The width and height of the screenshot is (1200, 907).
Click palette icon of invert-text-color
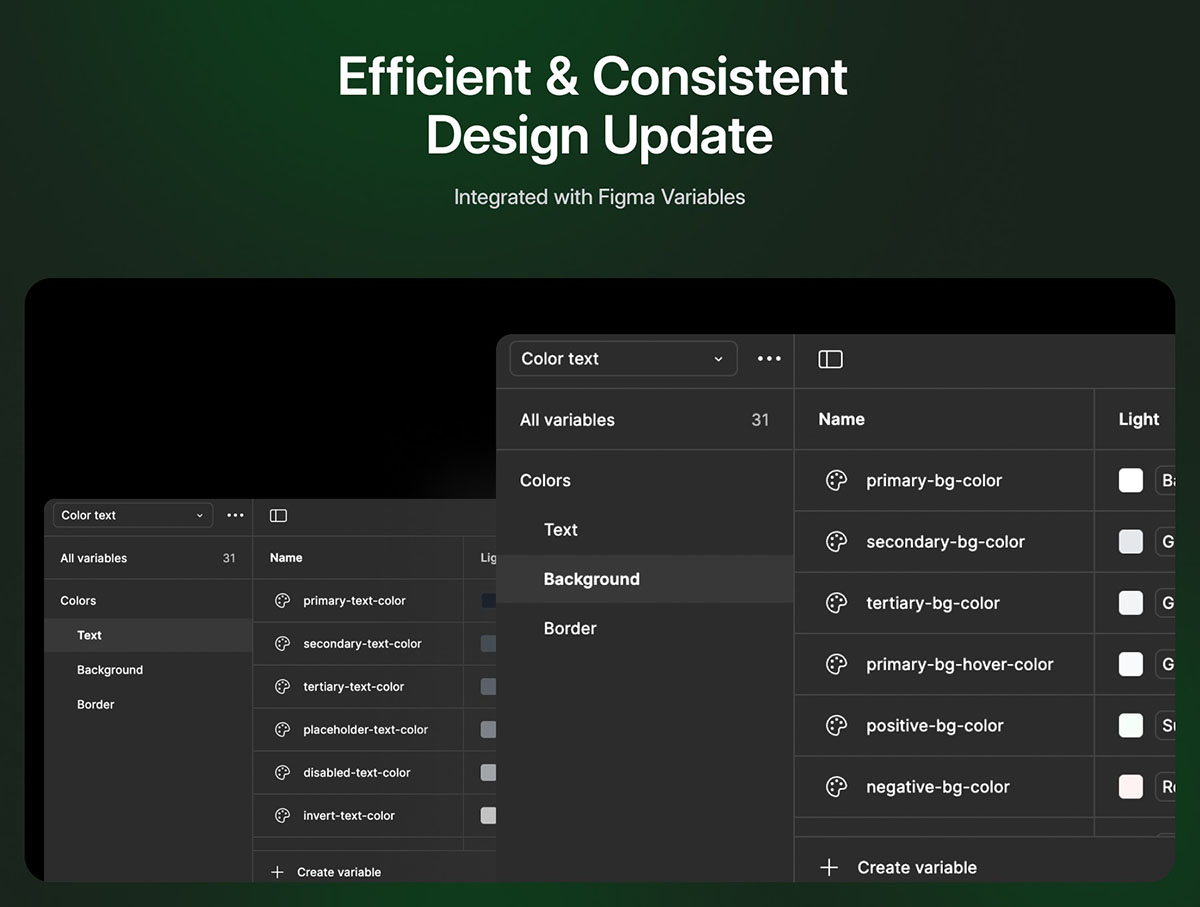282,816
